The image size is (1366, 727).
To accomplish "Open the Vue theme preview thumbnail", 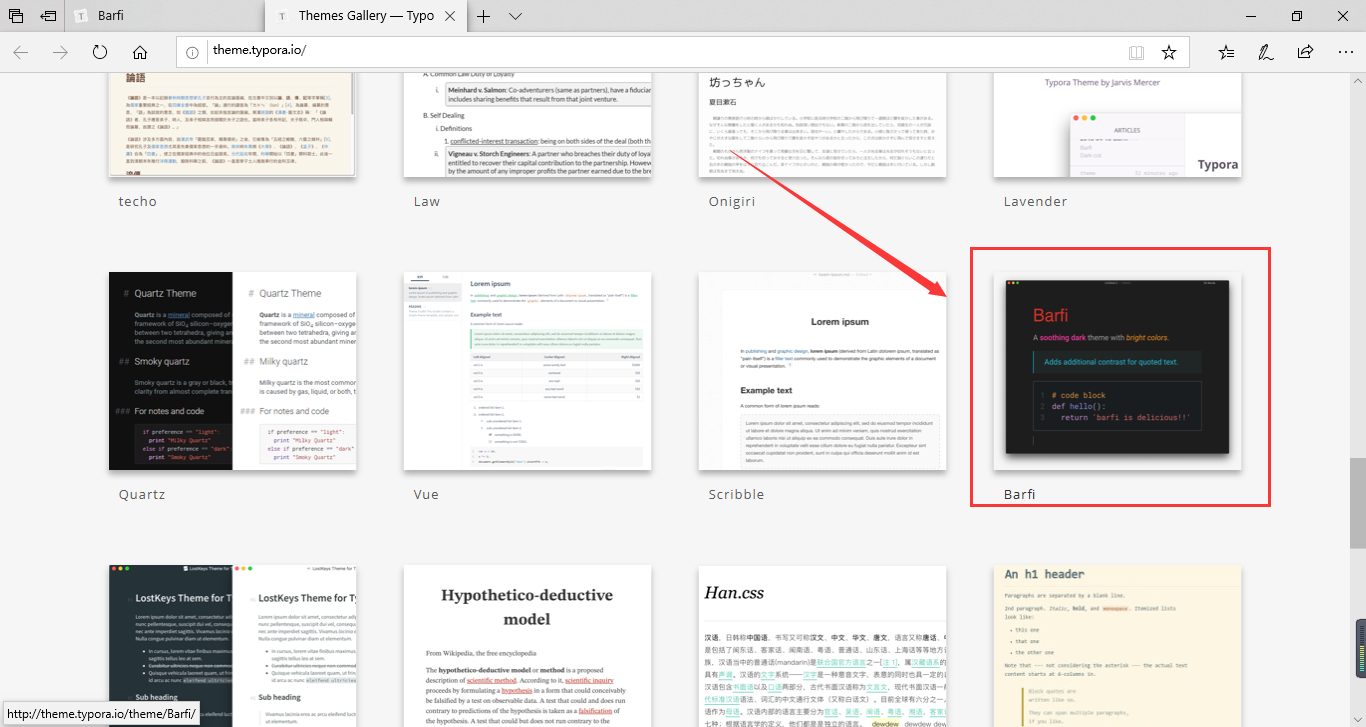I will click(x=527, y=371).
